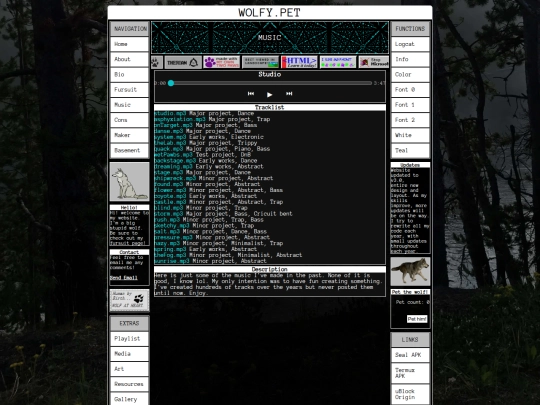Select theLab.mp3 track
Screen dimensions: 540x405
pos(170,143)
